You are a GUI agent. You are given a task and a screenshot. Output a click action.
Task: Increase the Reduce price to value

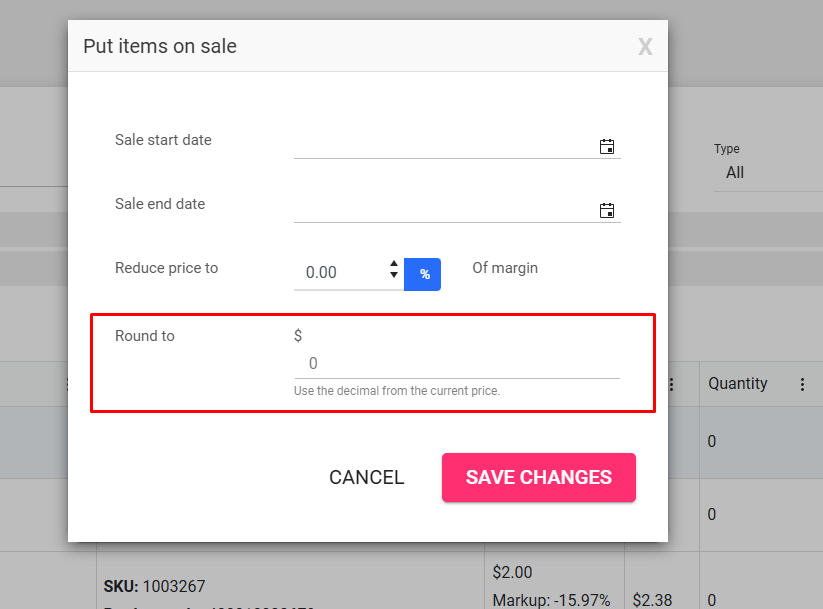(x=394, y=264)
